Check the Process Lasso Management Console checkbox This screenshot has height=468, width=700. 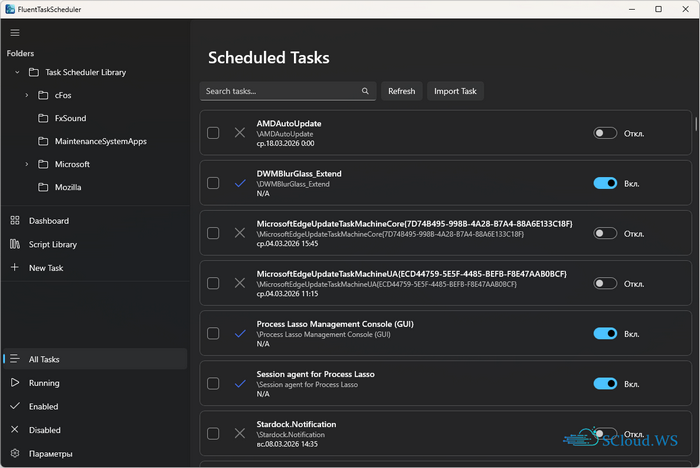(x=213, y=334)
